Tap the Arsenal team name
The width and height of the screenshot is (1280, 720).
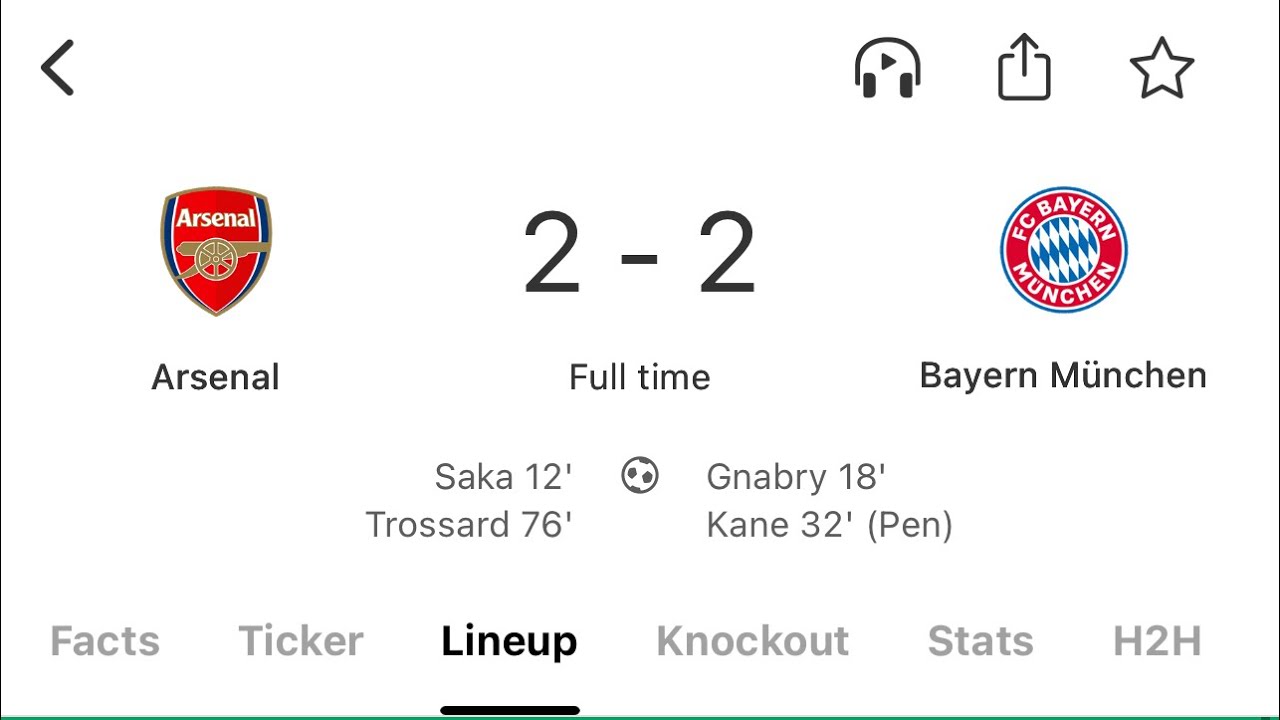coord(216,377)
